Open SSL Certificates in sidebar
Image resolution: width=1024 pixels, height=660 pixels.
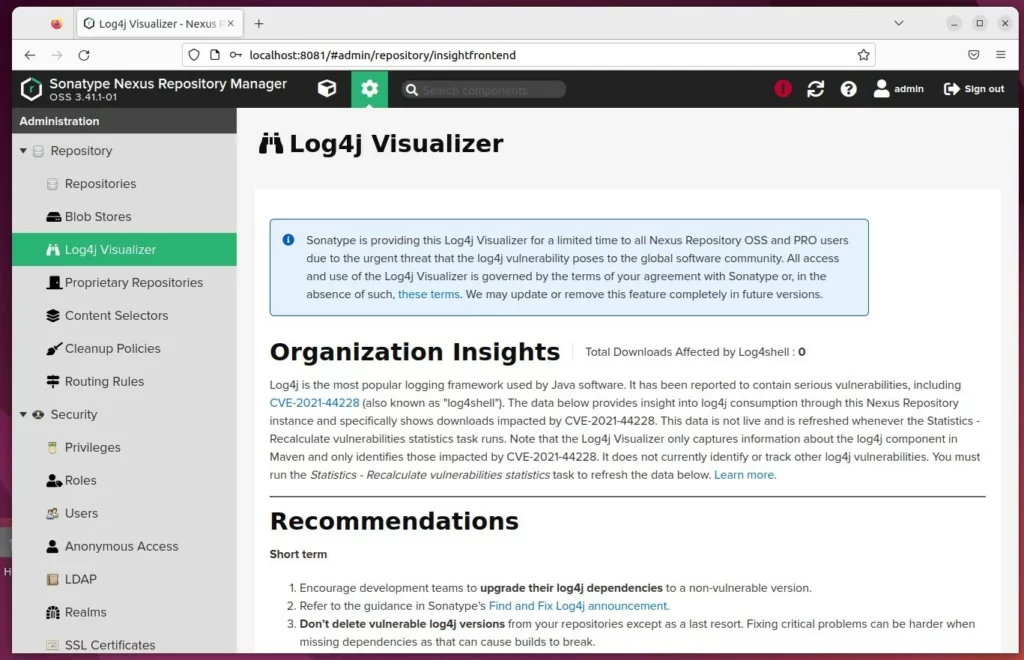109,645
